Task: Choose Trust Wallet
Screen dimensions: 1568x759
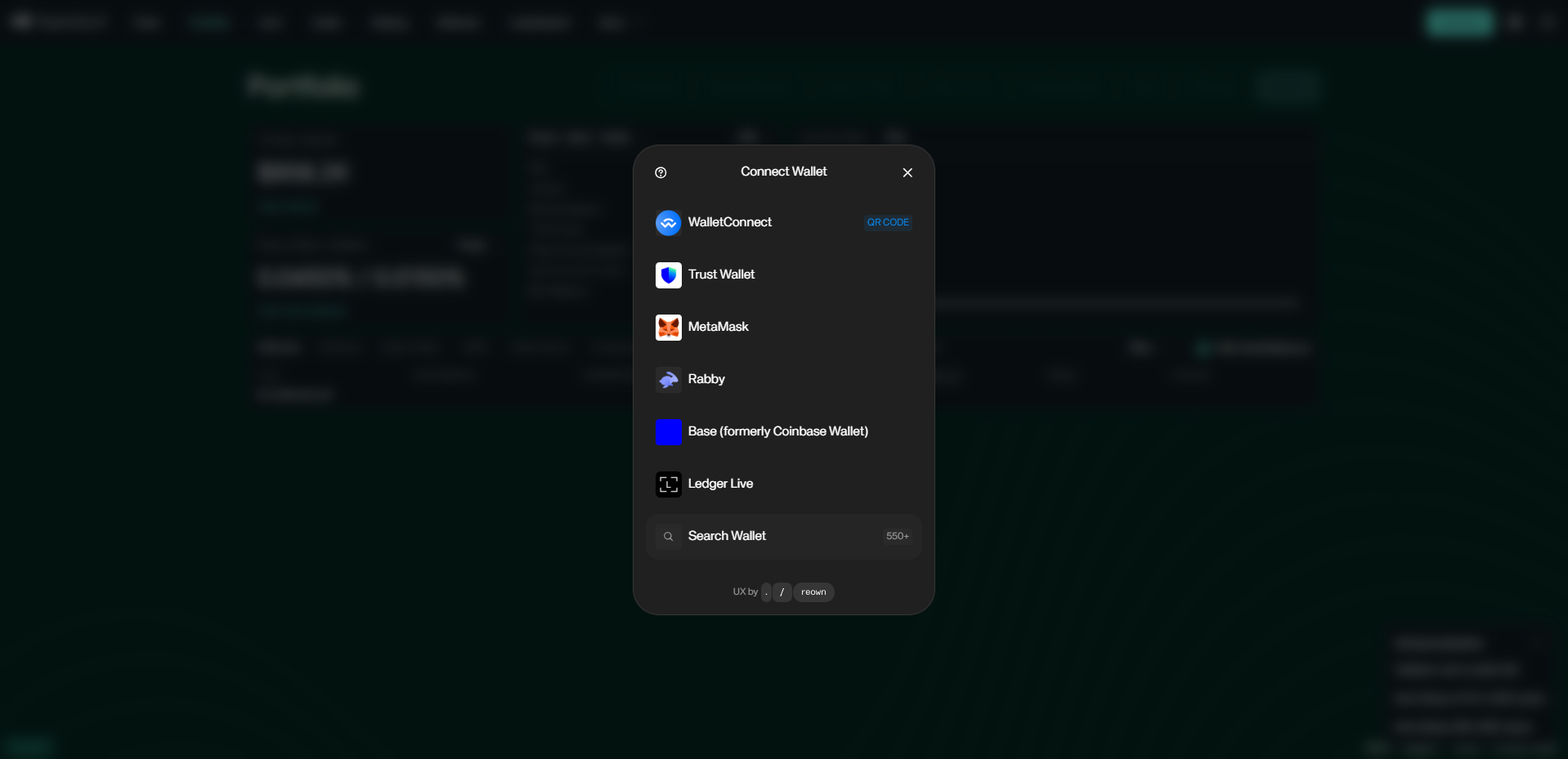Action: tap(784, 275)
